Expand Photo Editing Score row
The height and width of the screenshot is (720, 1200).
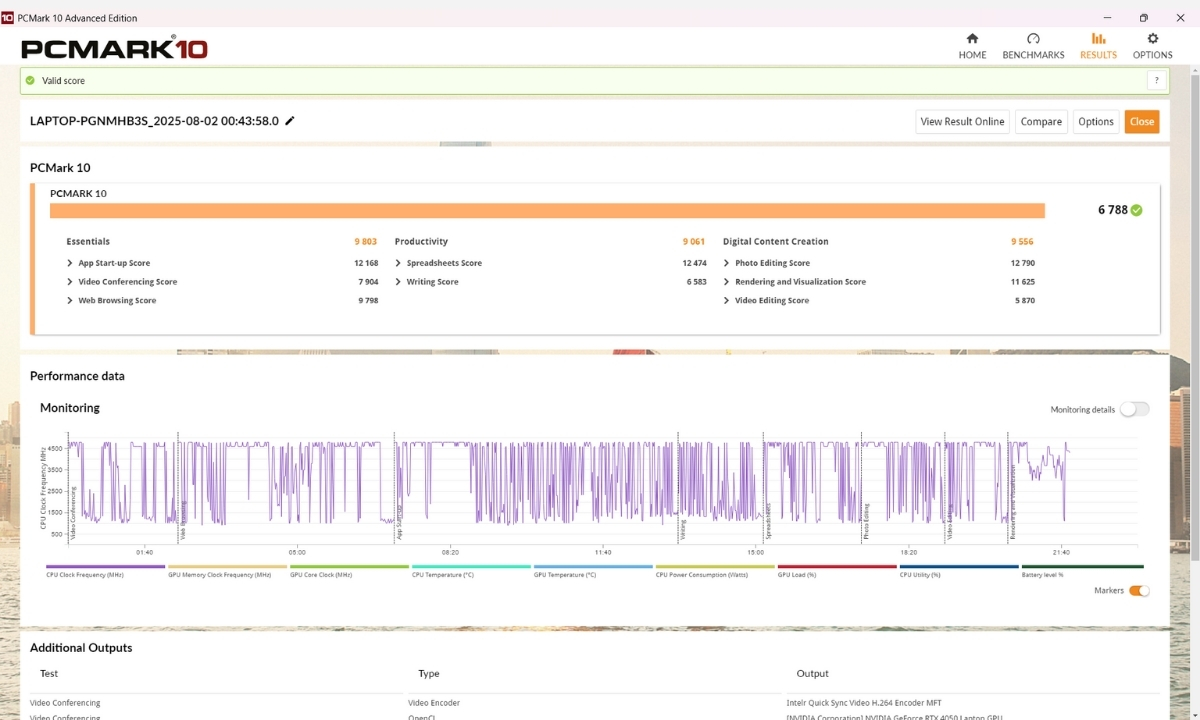click(x=766, y=263)
